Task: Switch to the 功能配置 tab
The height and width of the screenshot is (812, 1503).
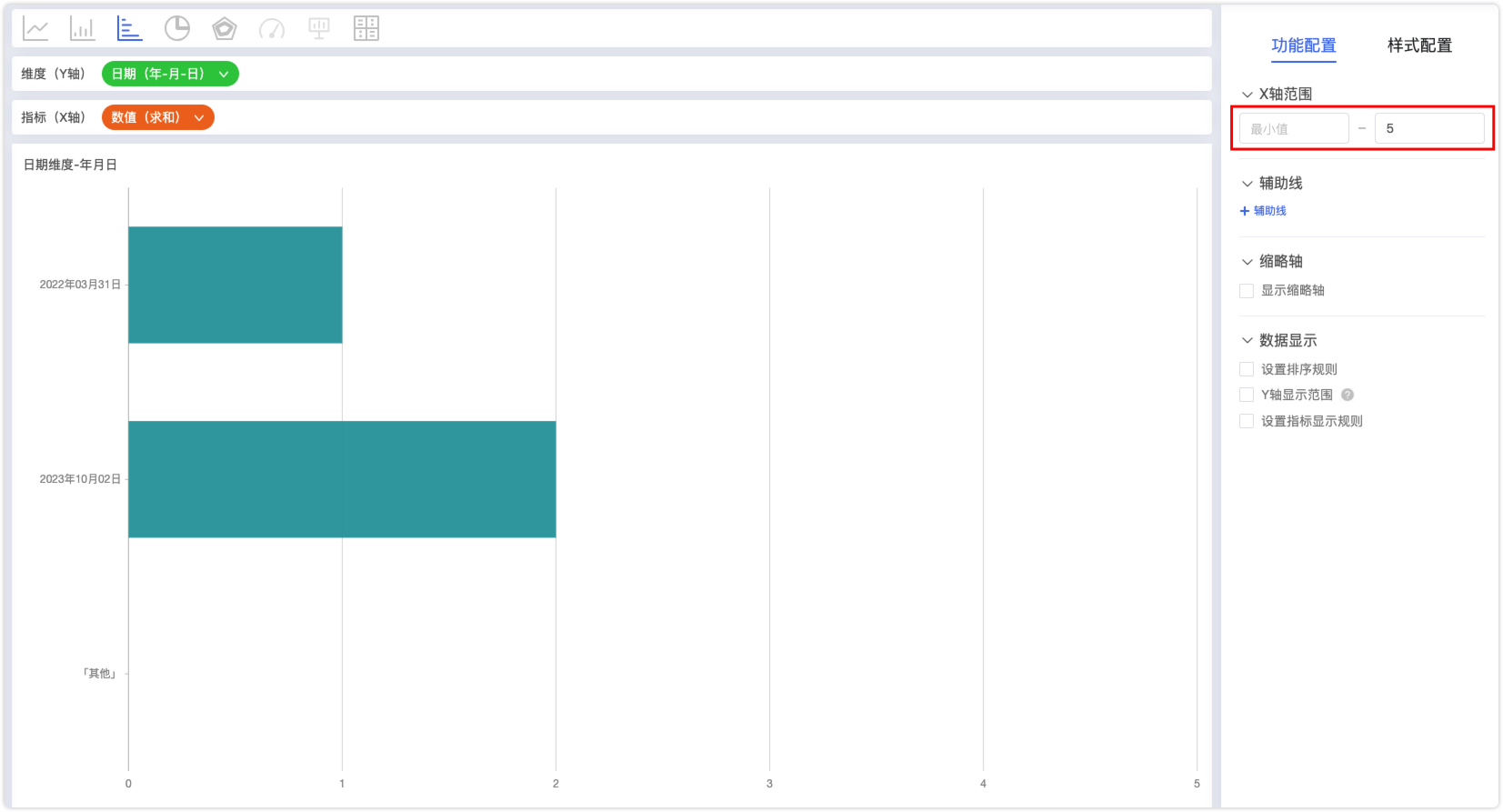Action: point(1304,45)
